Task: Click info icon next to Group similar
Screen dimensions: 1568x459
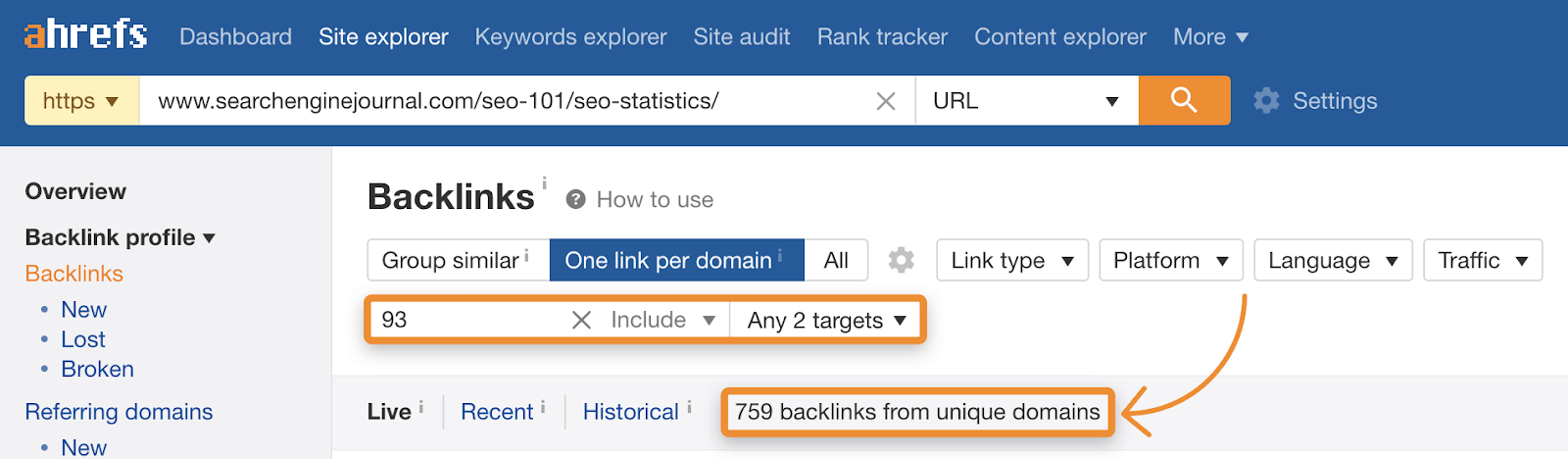Action: pos(527,256)
